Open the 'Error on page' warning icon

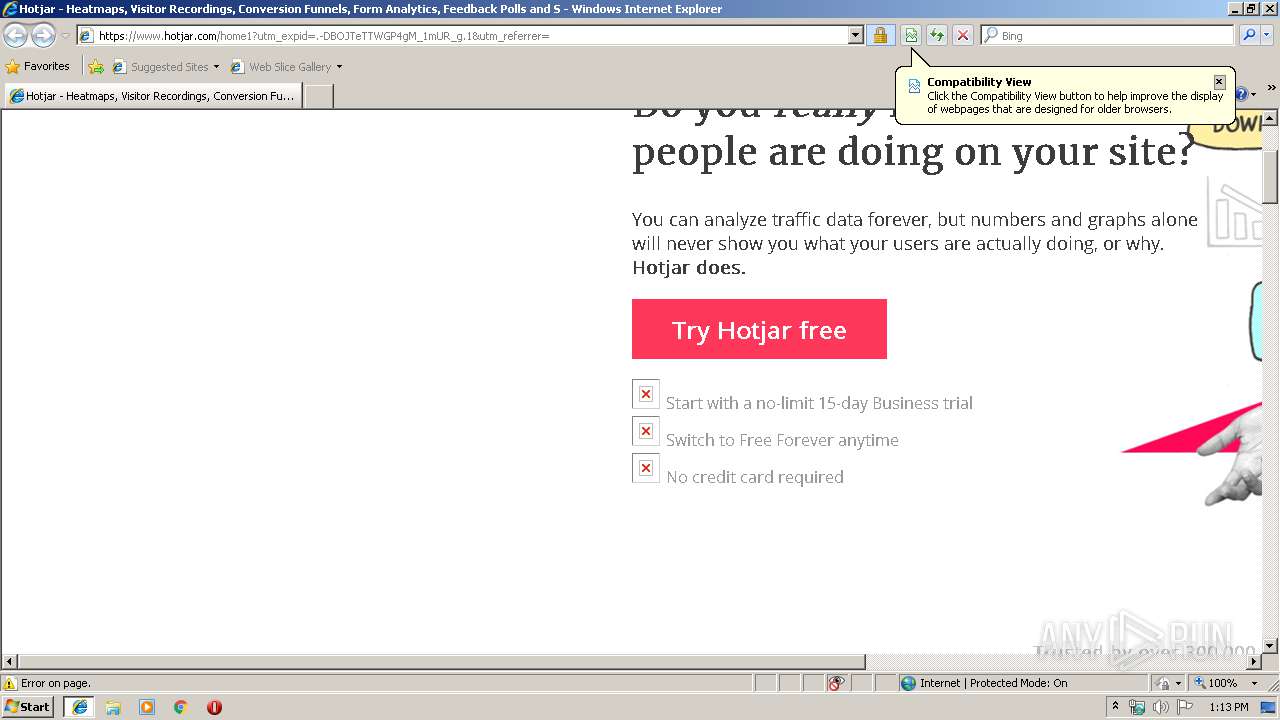(10, 684)
